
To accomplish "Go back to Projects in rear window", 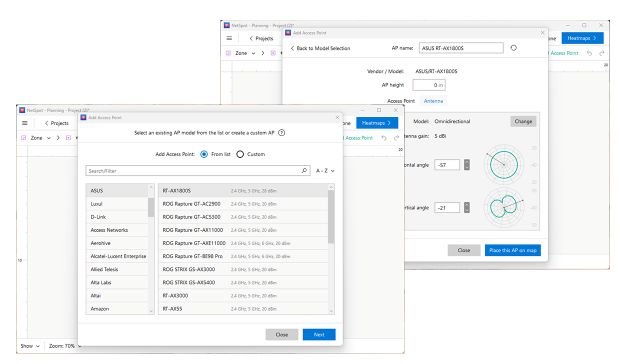I will (x=261, y=38).
